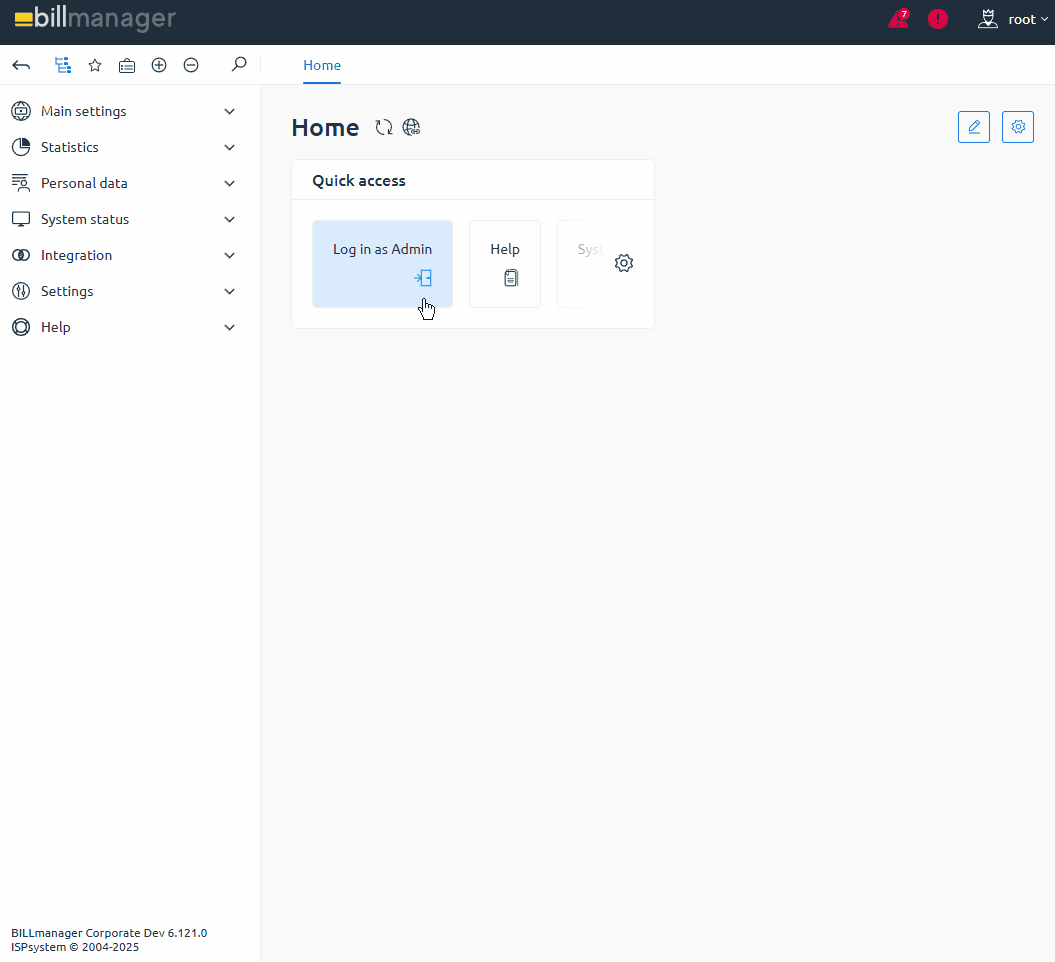Open the root user dropdown menu

pyautogui.click(x=1013, y=19)
